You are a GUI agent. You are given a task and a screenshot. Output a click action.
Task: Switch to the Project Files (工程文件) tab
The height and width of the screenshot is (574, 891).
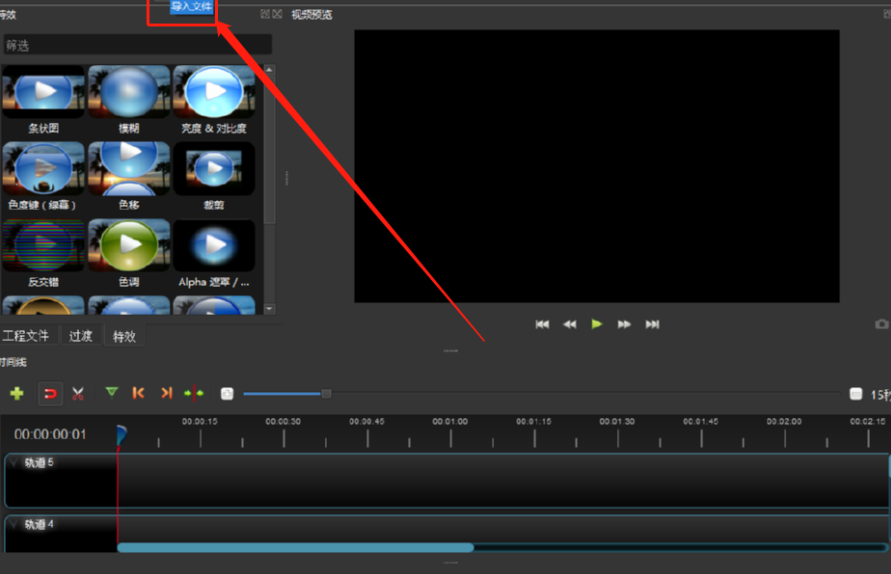click(26, 336)
